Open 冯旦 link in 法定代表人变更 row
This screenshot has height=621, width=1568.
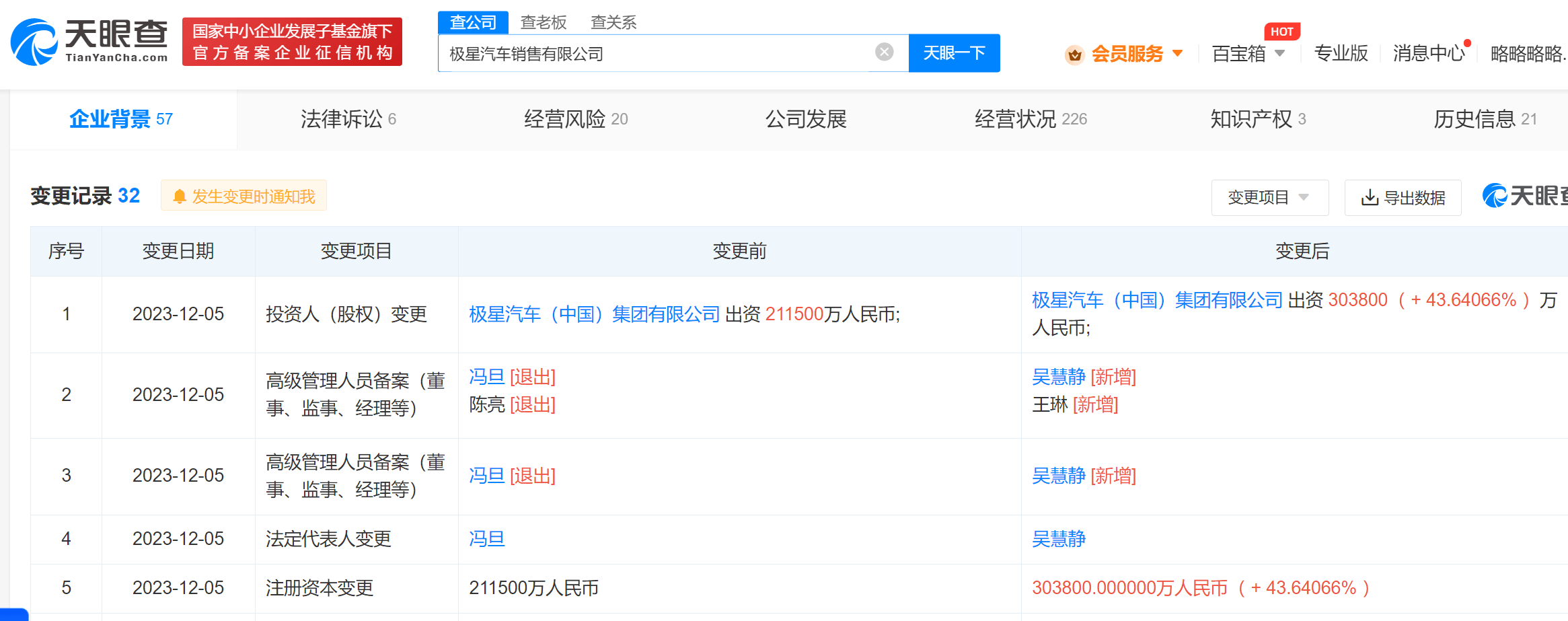487,539
